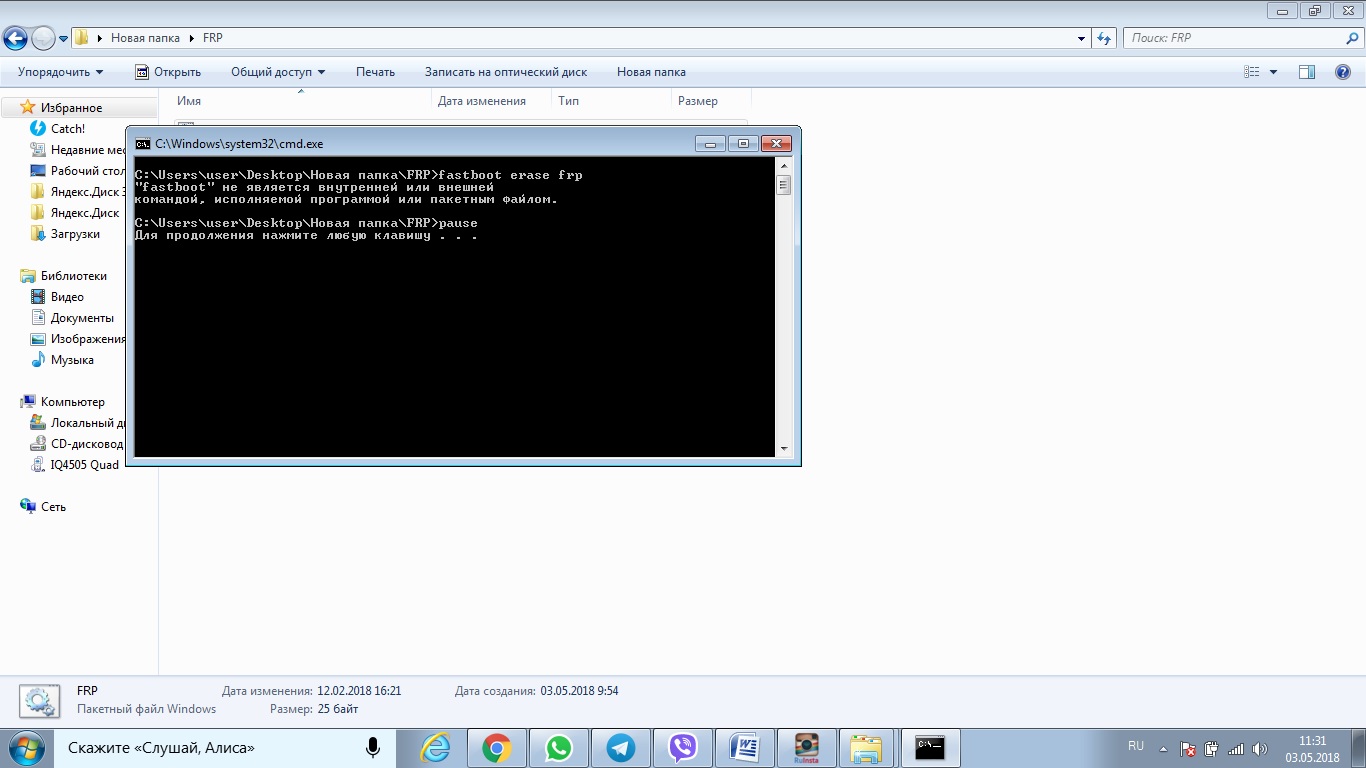Open WhatsApp from the taskbar
Viewport: 1366px width, 768px height.
[559, 748]
